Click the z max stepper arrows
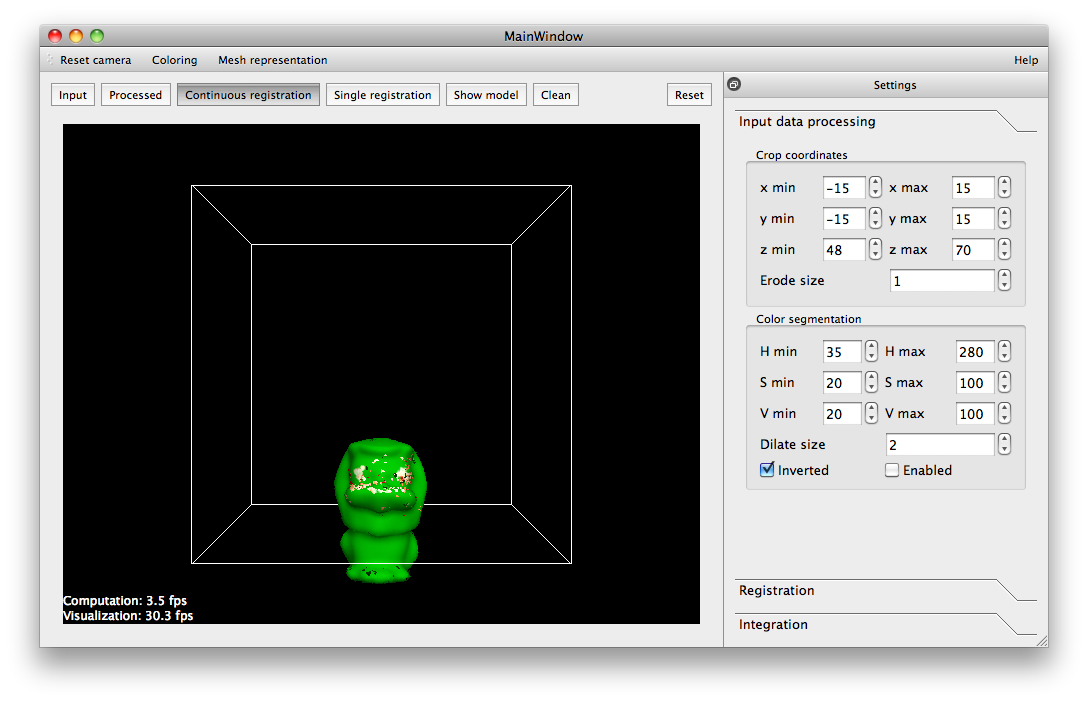 tap(1004, 249)
